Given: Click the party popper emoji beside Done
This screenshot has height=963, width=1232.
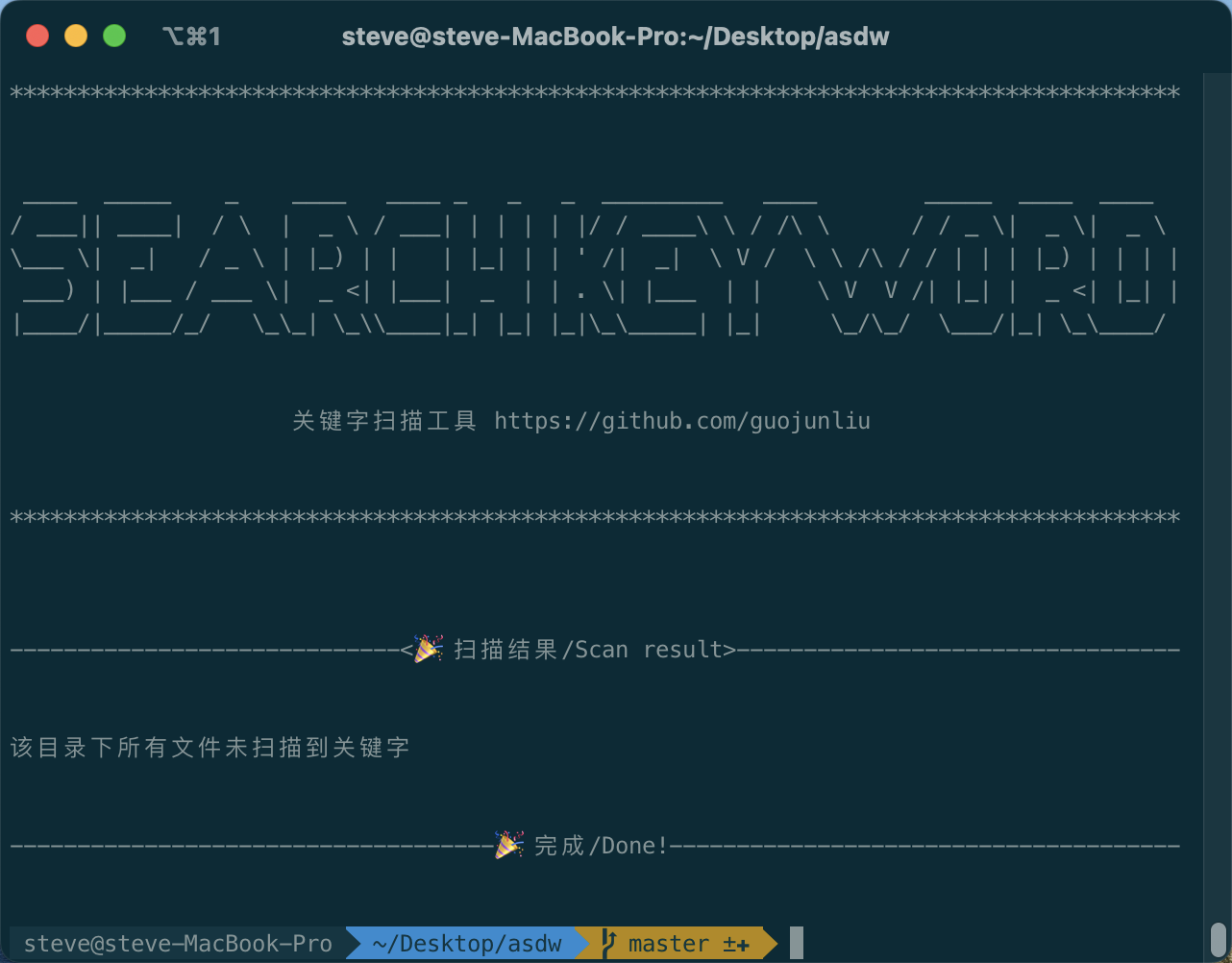Looking at the screenshot, I should [509, 845].
